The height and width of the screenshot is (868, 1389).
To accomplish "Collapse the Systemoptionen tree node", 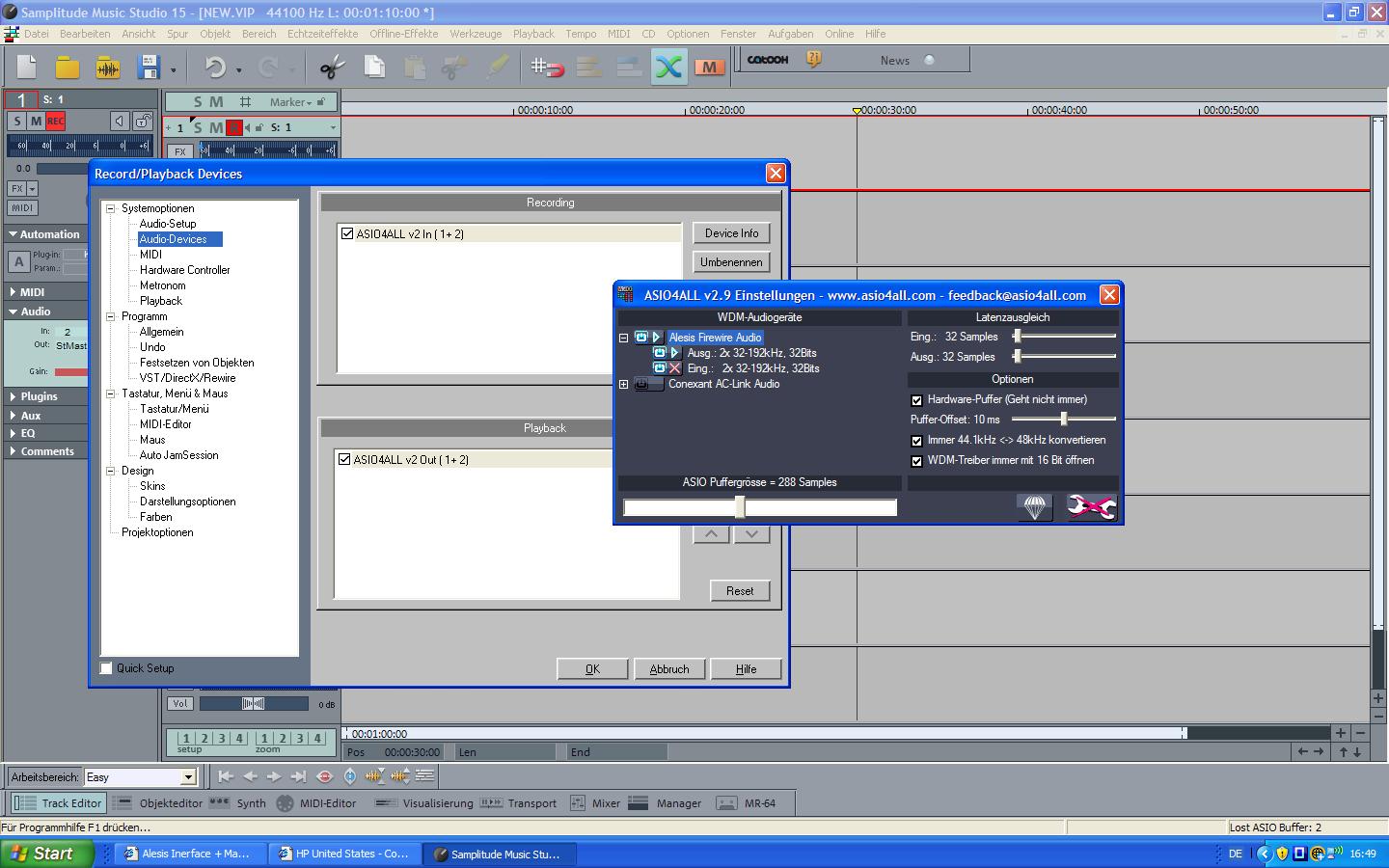I will [x=111, y=208].
